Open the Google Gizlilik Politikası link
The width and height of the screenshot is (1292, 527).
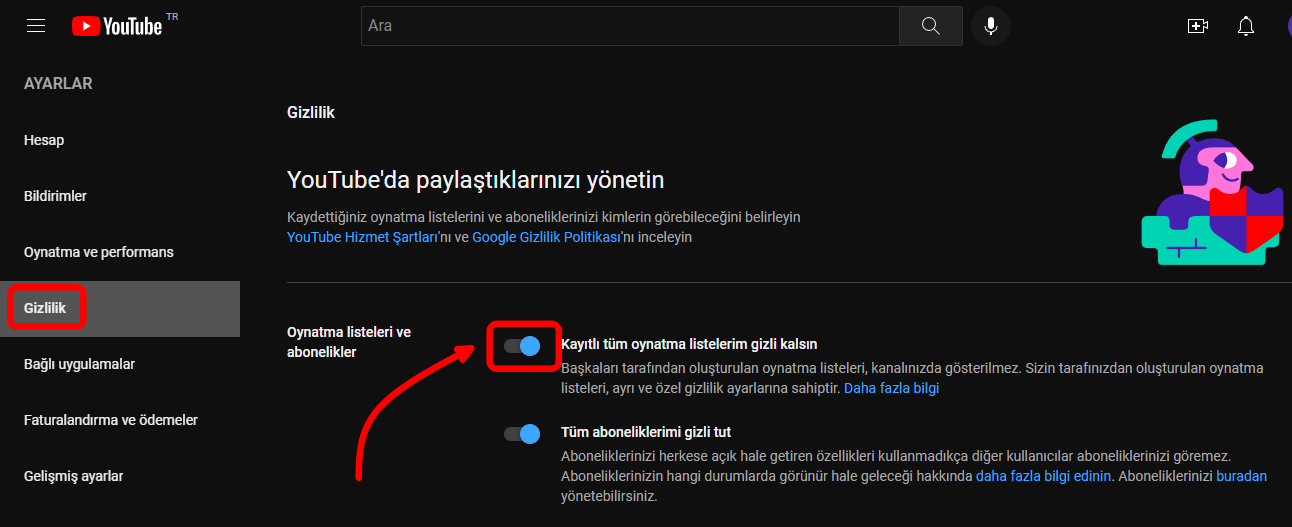click(547, 238)
